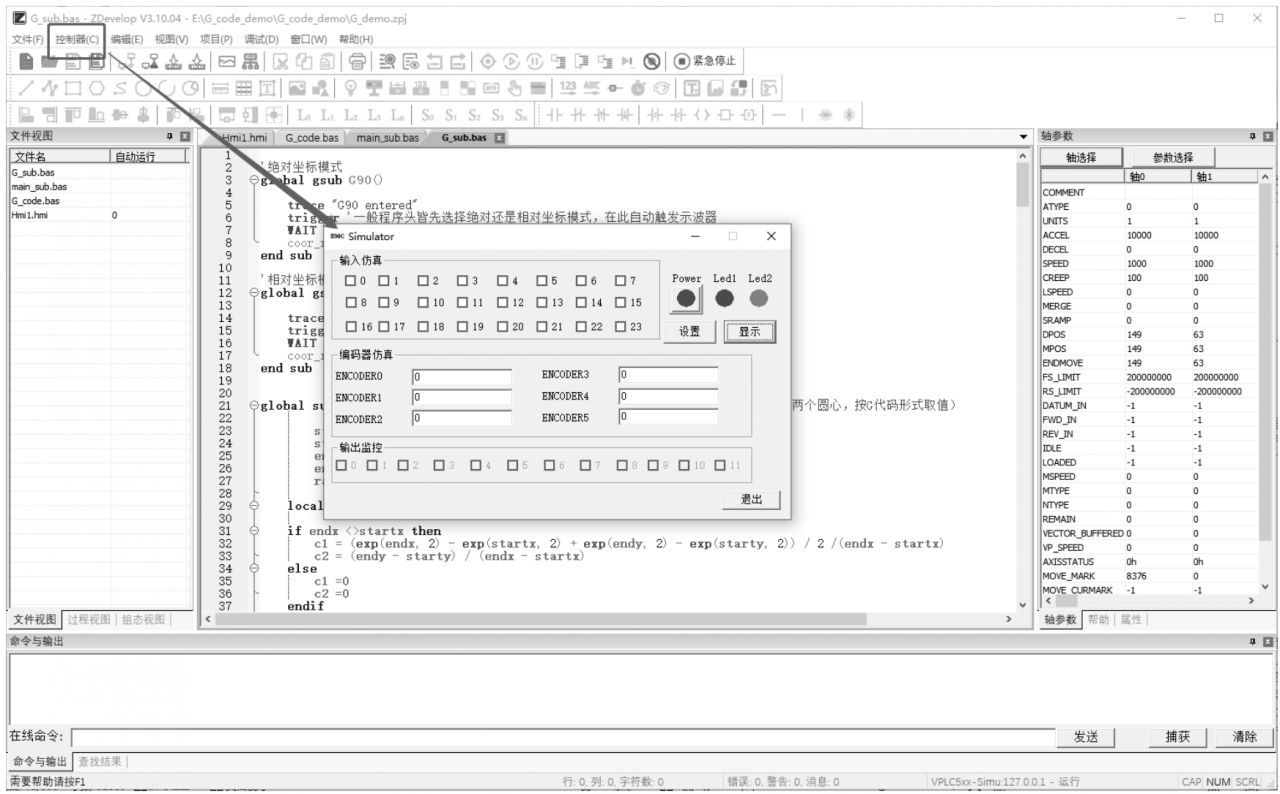1280x794 pixels.
Task: Click the L2 layer icon
Action: coord(351,116)
